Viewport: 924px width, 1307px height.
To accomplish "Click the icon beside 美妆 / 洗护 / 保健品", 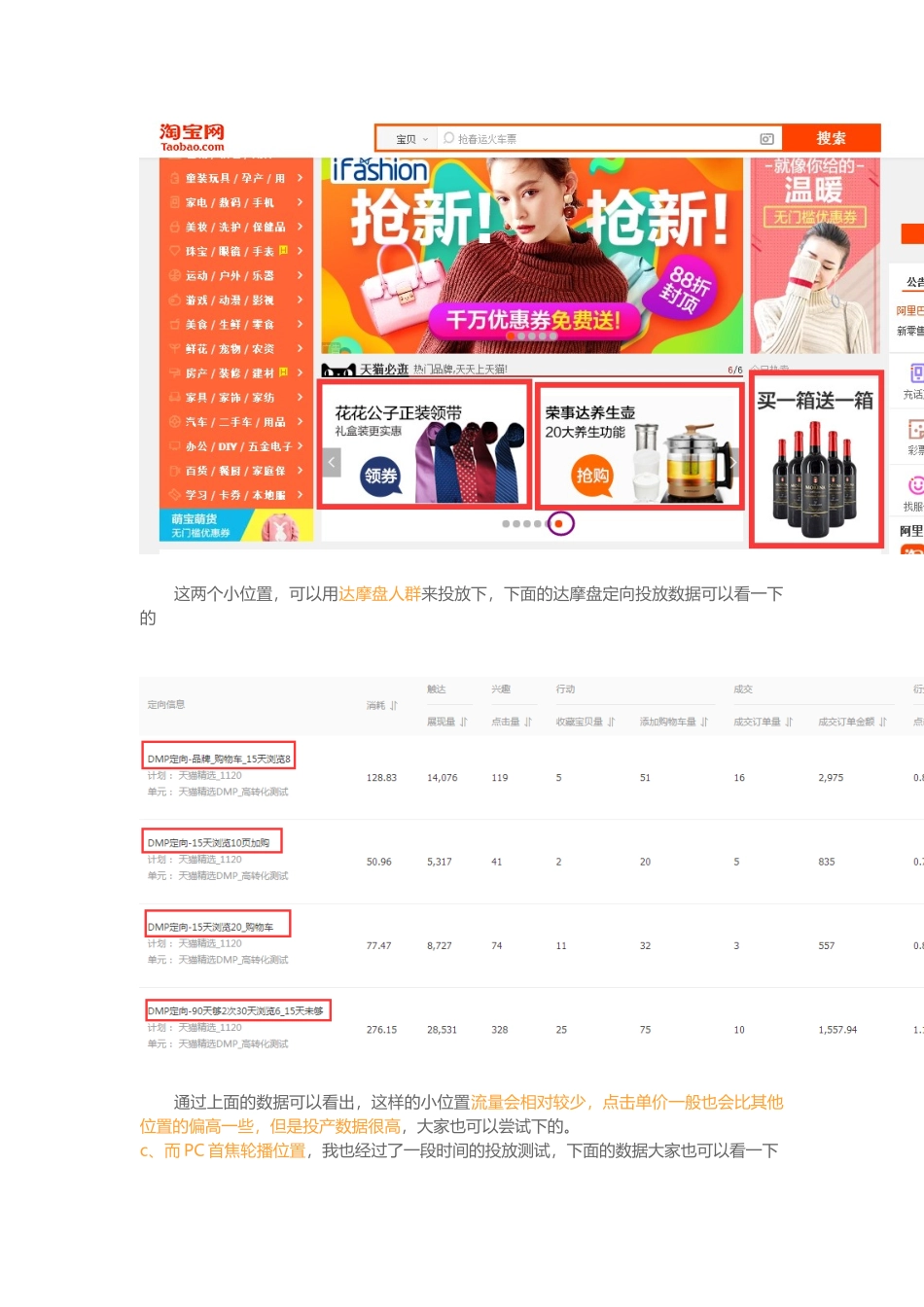I will pyautogui.click(x=174, y=227).
